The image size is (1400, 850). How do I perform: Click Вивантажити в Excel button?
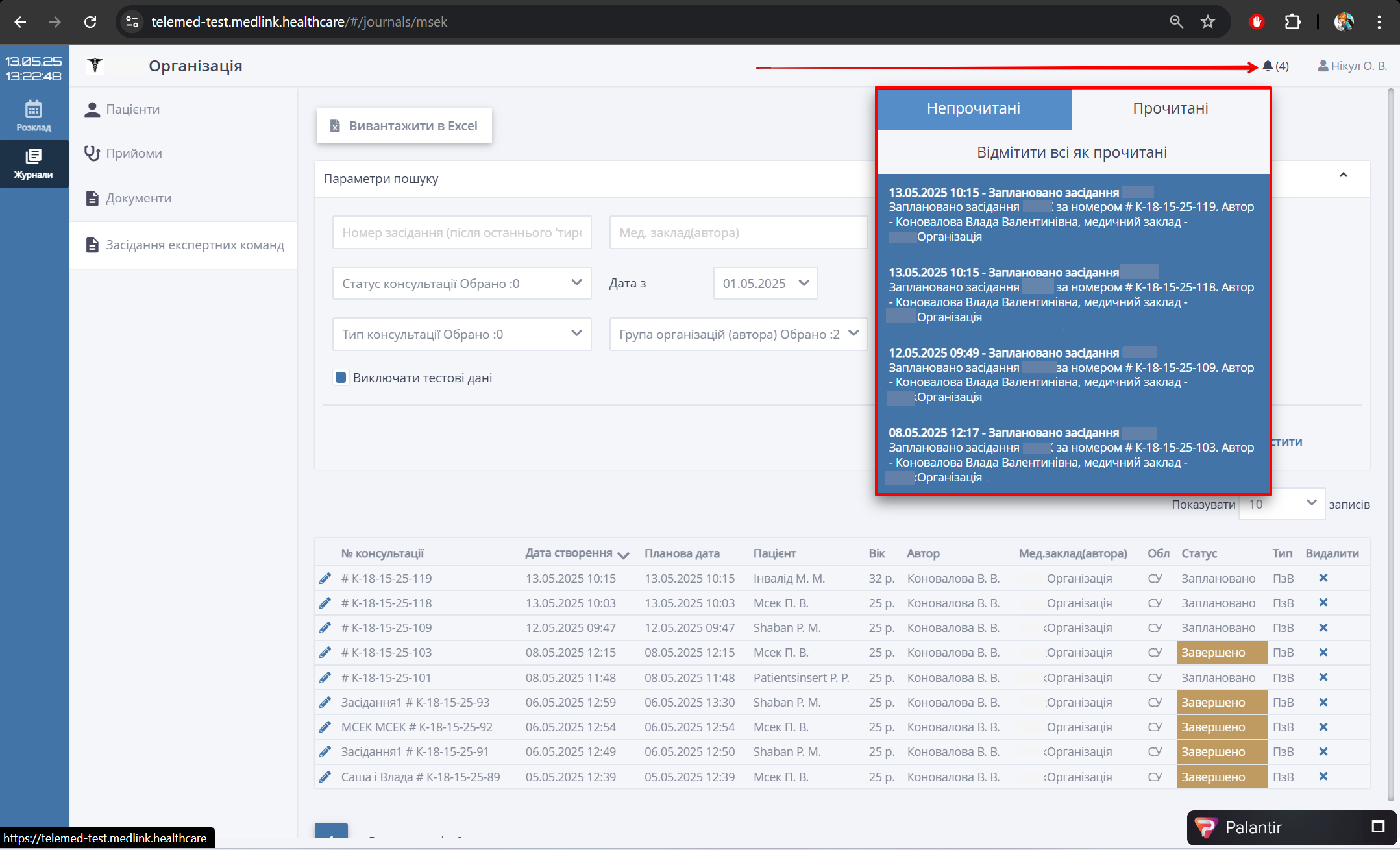point(404,126)
